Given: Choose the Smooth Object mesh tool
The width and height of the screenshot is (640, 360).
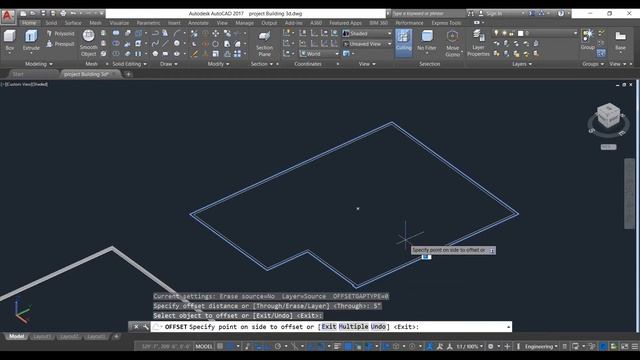Looking at the screenshot, I should coord(89,42).
